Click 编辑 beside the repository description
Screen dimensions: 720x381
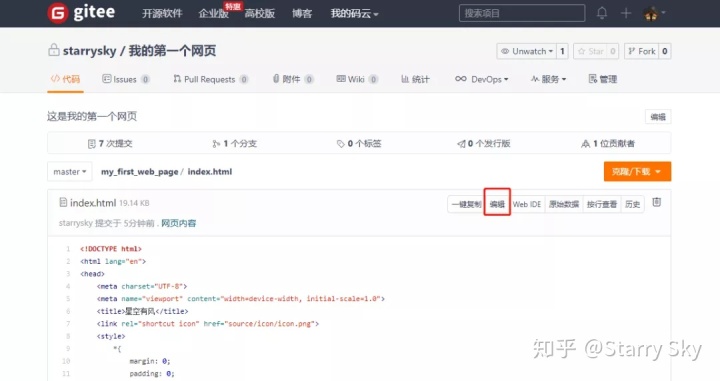point(658,117)
